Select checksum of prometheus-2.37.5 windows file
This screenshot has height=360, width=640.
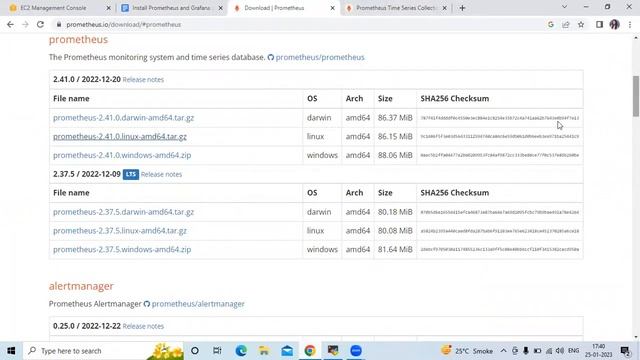pos(500,250)
